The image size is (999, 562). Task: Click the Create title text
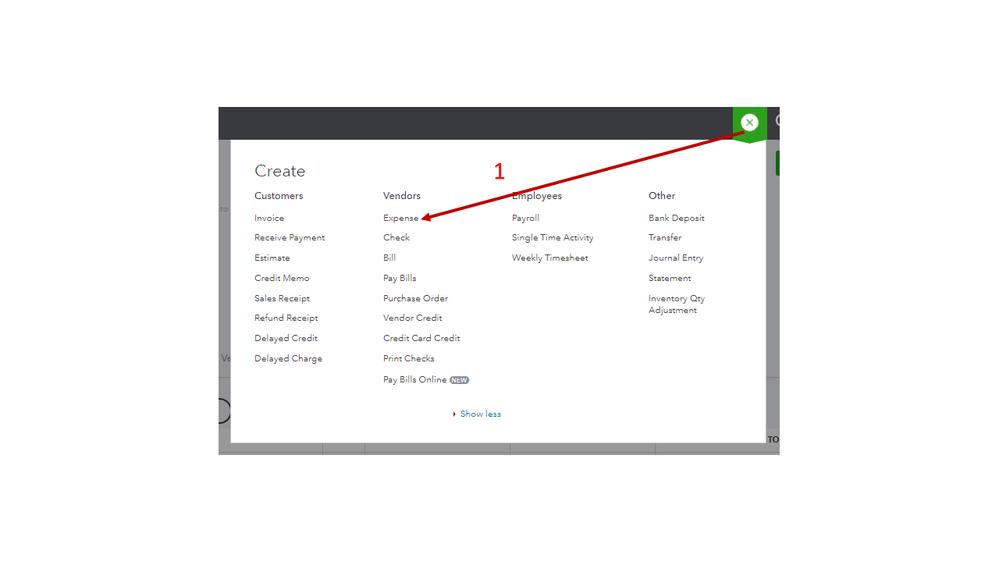280,171
